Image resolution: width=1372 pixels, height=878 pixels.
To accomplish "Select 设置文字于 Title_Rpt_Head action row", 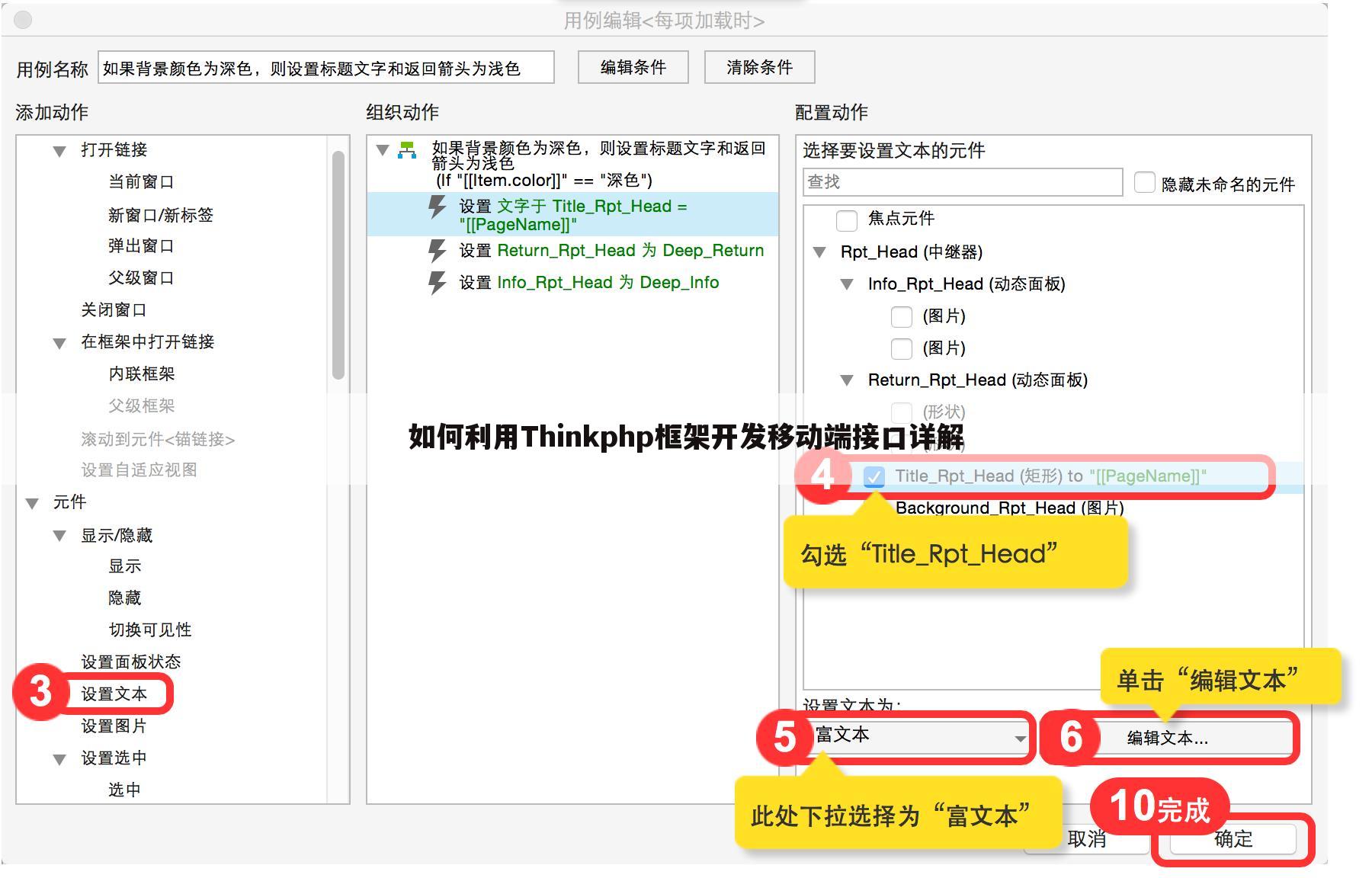I will [572, 215].
